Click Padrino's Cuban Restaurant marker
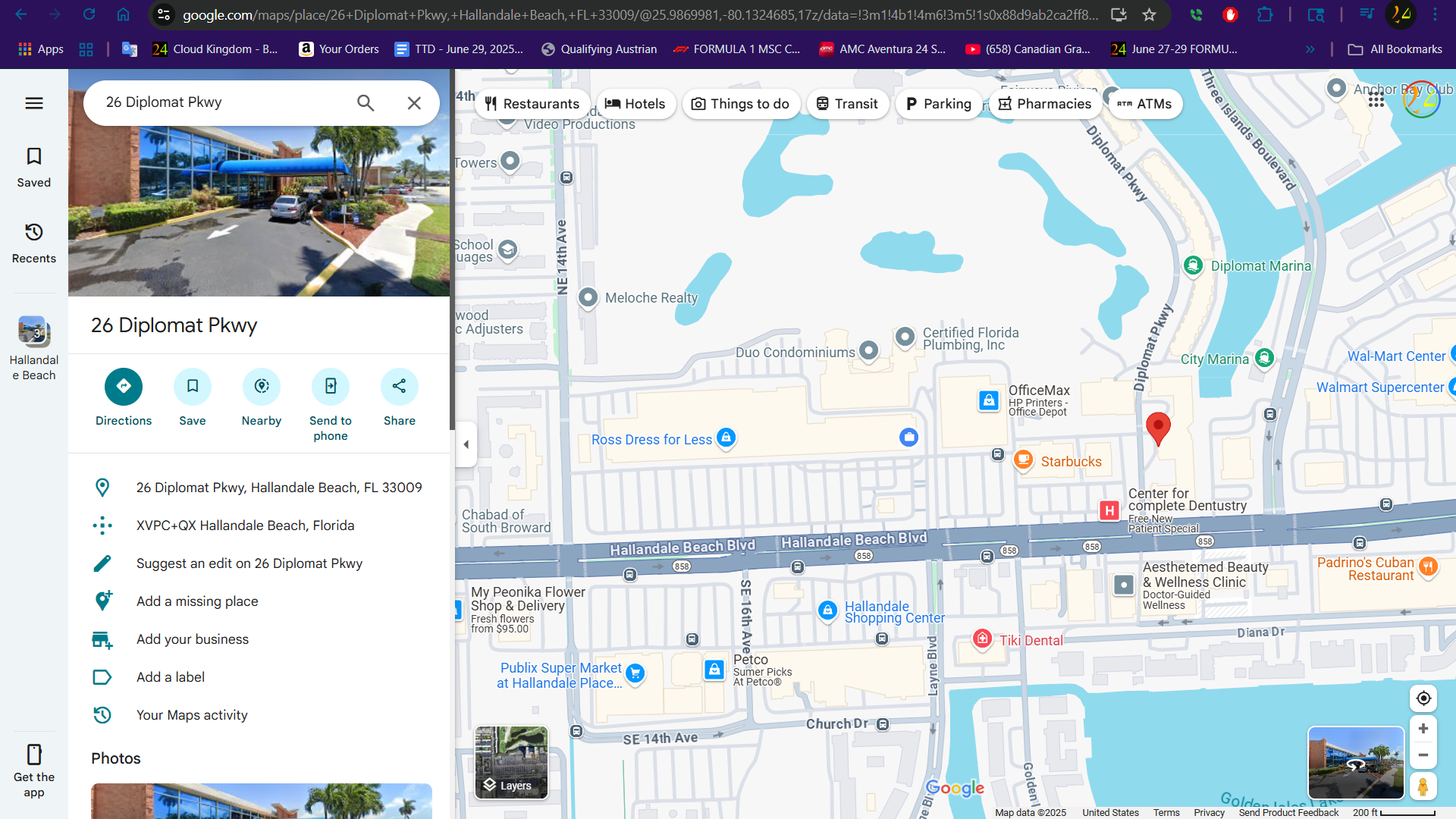The image size is (1456, 819). (1428, 566)
